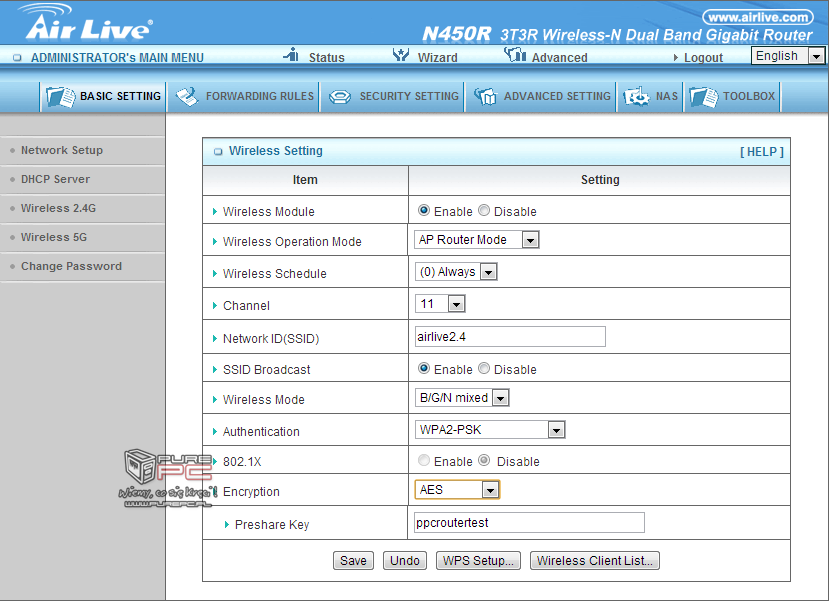Click the Advanced Setting icon
829x601 pixels.
coord(485,97)
